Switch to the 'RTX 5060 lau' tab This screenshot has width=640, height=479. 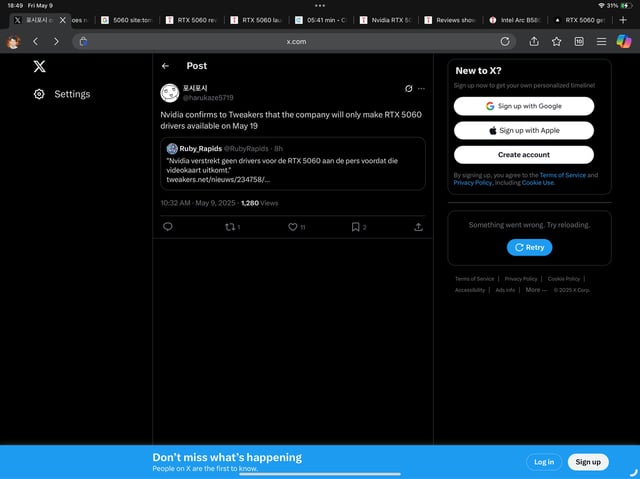coord(256,20)
